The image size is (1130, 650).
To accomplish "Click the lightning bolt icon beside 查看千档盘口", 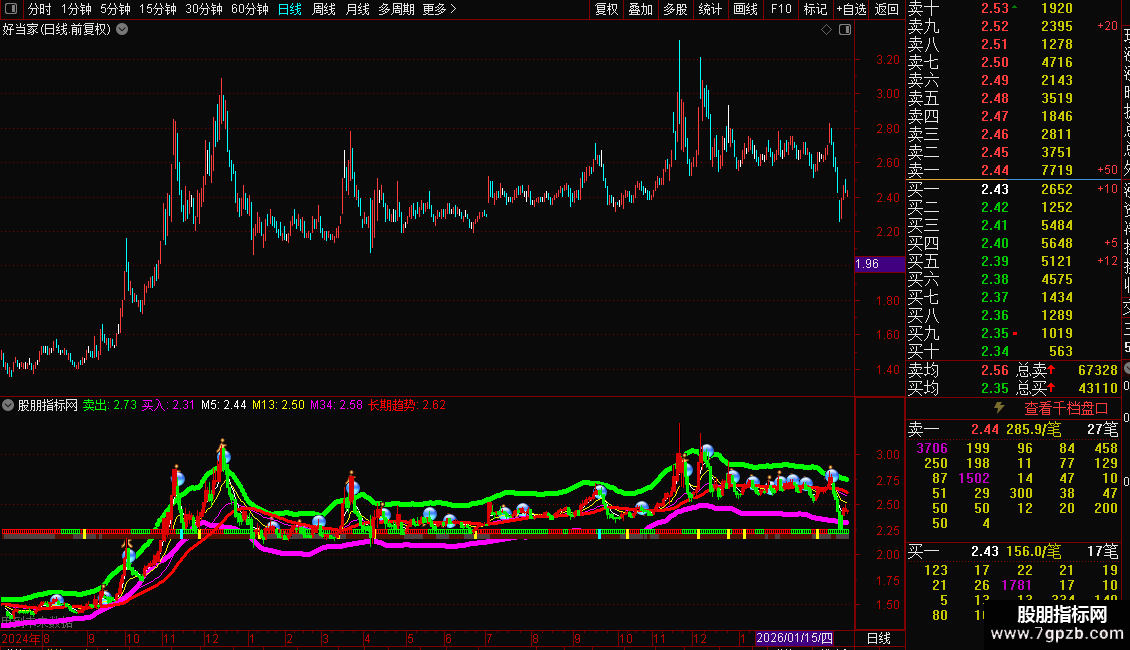I will (x=1000, y=408).
